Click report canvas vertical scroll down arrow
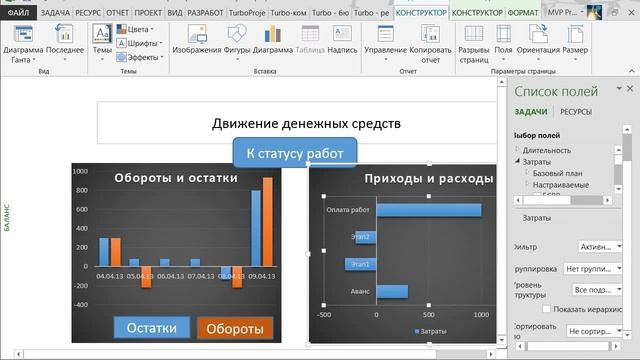 (502, 340)
